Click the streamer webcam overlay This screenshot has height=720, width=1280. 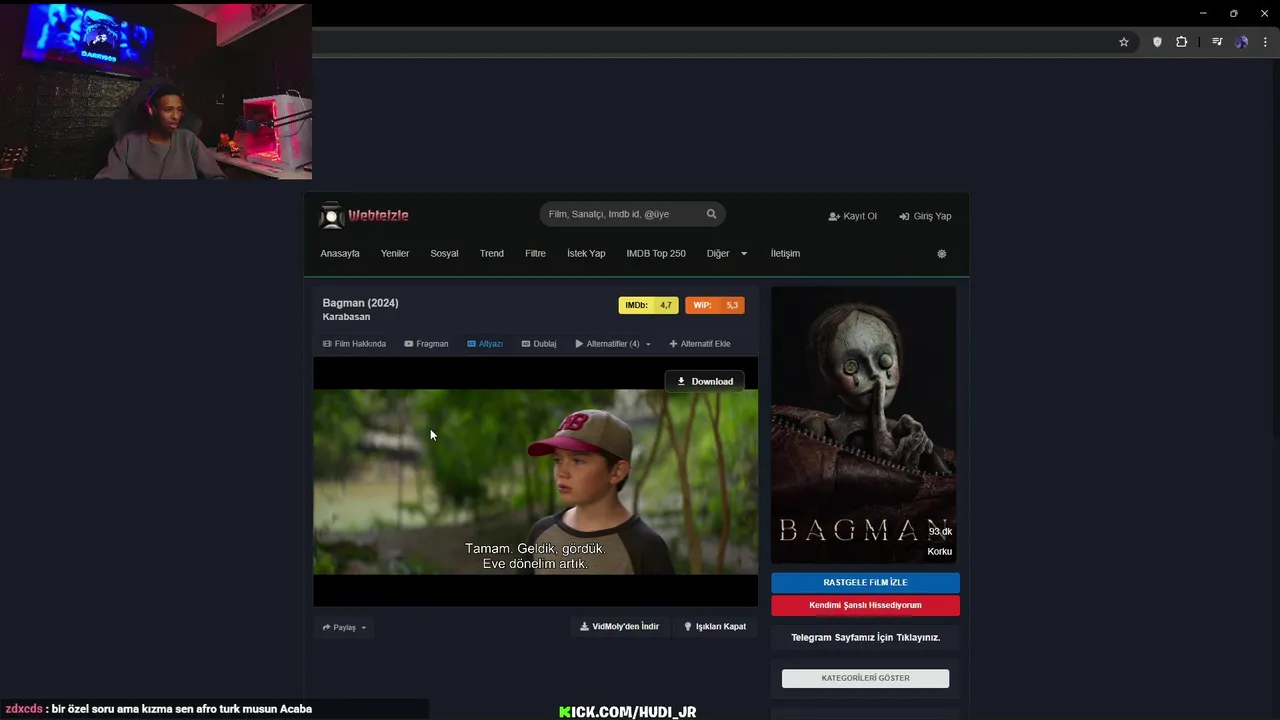pyautogui.click(x=156, y=92)
